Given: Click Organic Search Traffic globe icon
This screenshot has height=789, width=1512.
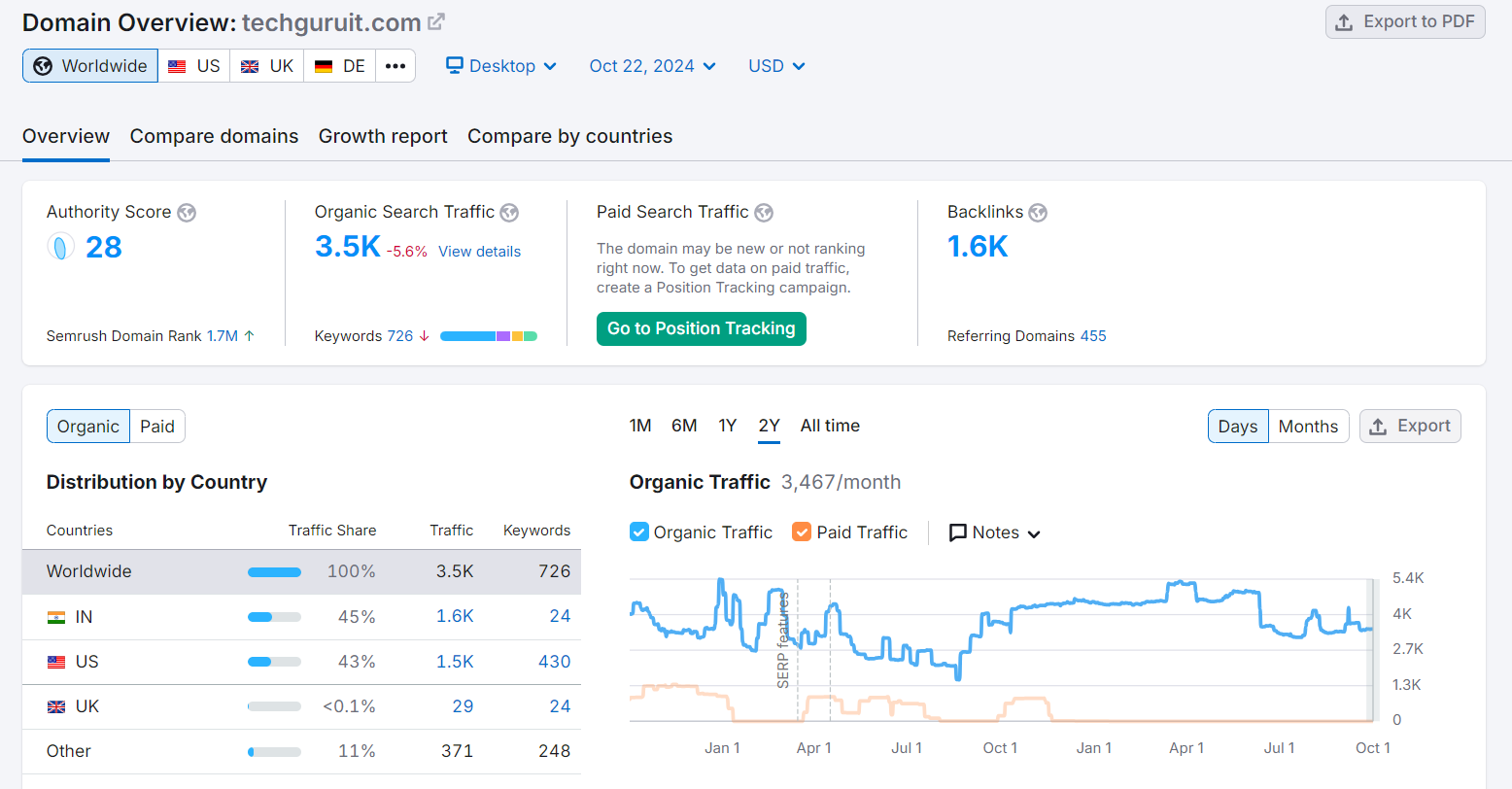Looking at the screenshot, I should (509, 213).
